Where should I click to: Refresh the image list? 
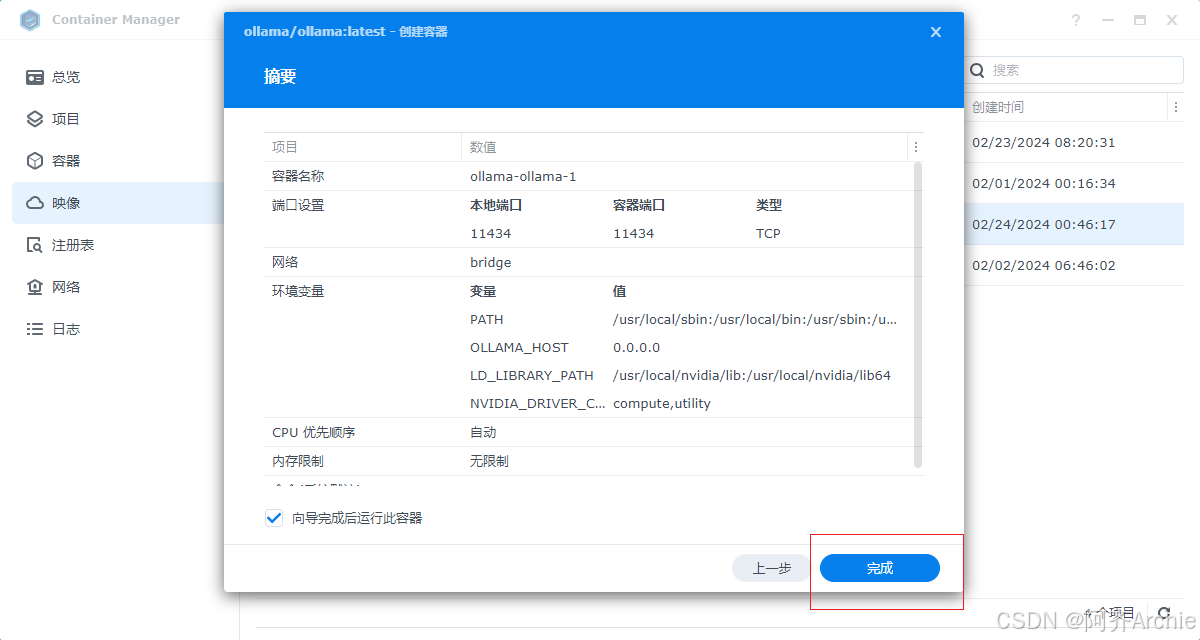[1164, 613]
